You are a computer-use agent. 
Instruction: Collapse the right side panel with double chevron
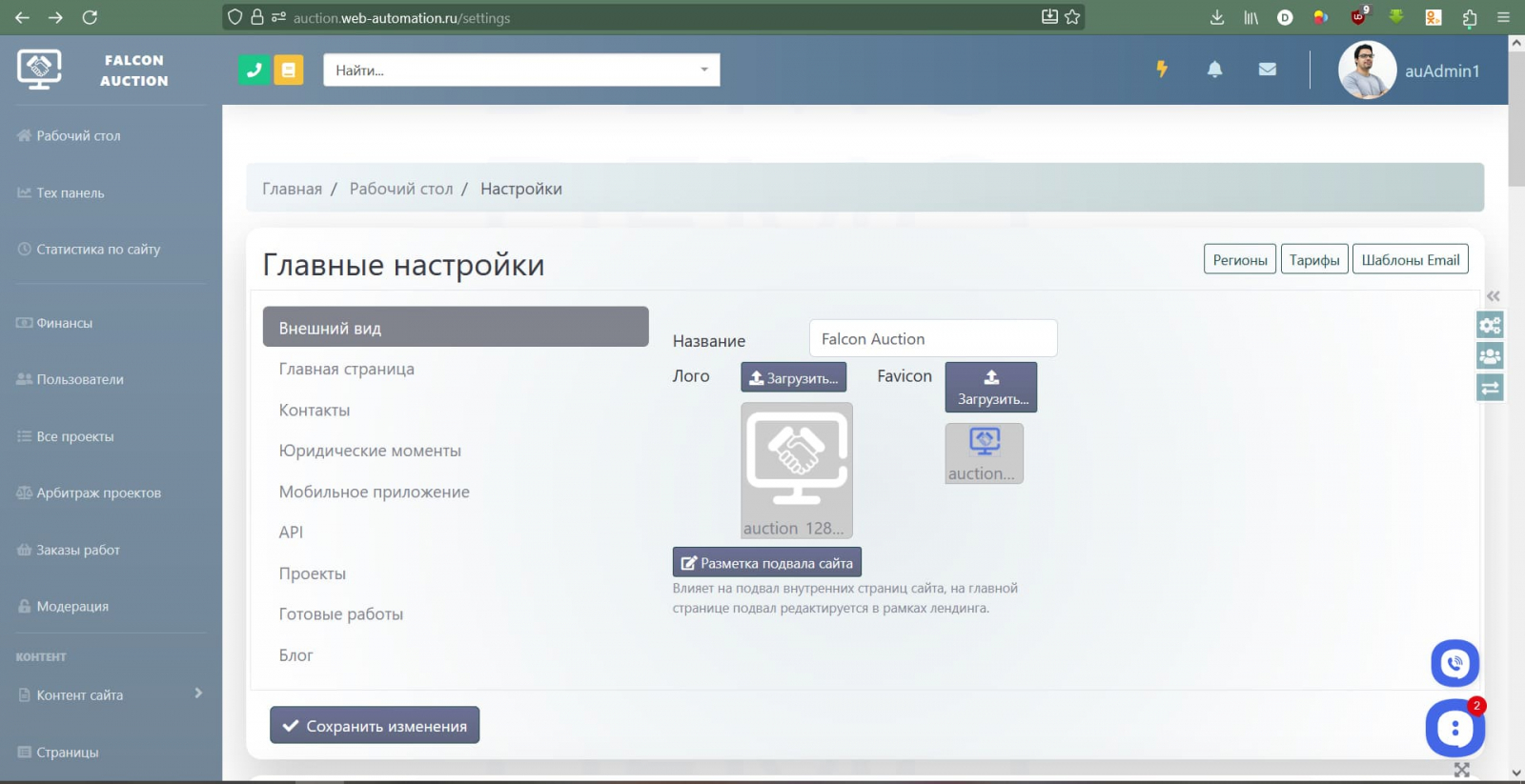tap(1493, 296)
